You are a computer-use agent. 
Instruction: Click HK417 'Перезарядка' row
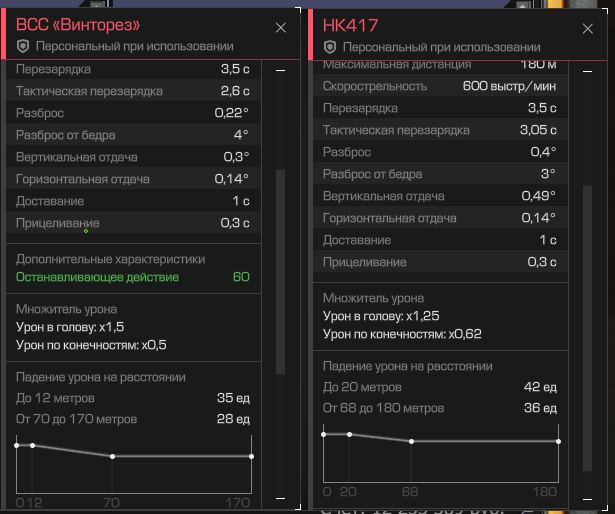pyautogui.click(x=440, y=108)
